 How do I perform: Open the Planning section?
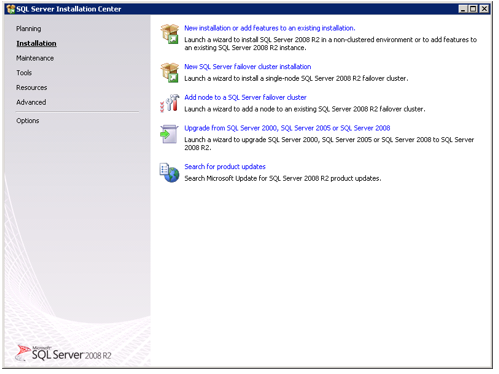[x=29, y=29]
